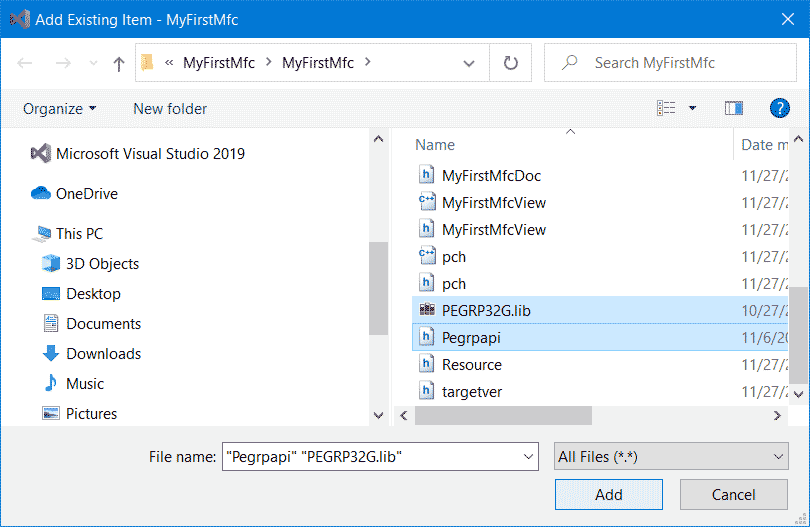Click the horizontal scrollbar in file list

coord(503,415)
